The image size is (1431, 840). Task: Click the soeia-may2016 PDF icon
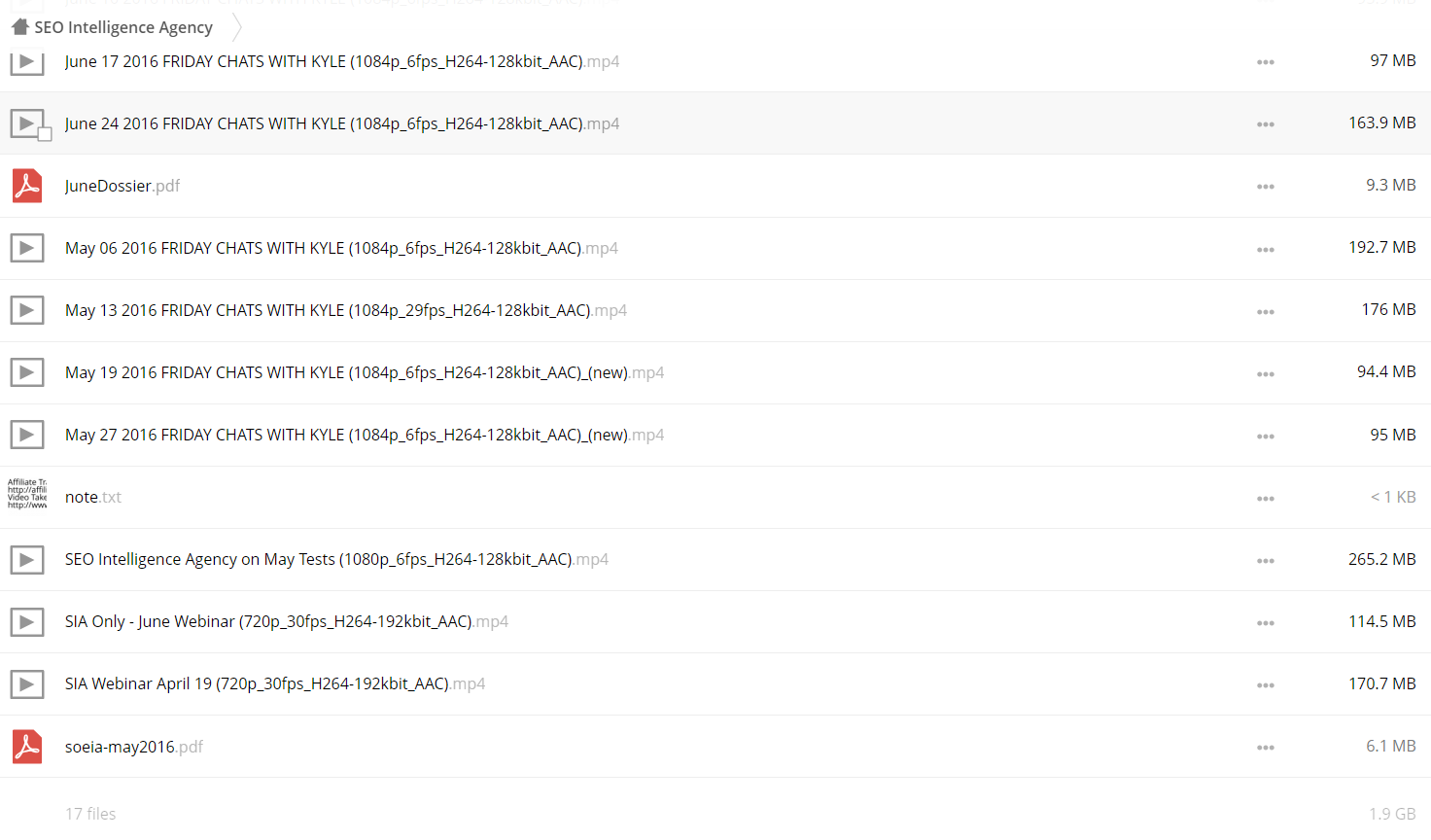click(27, 747)
